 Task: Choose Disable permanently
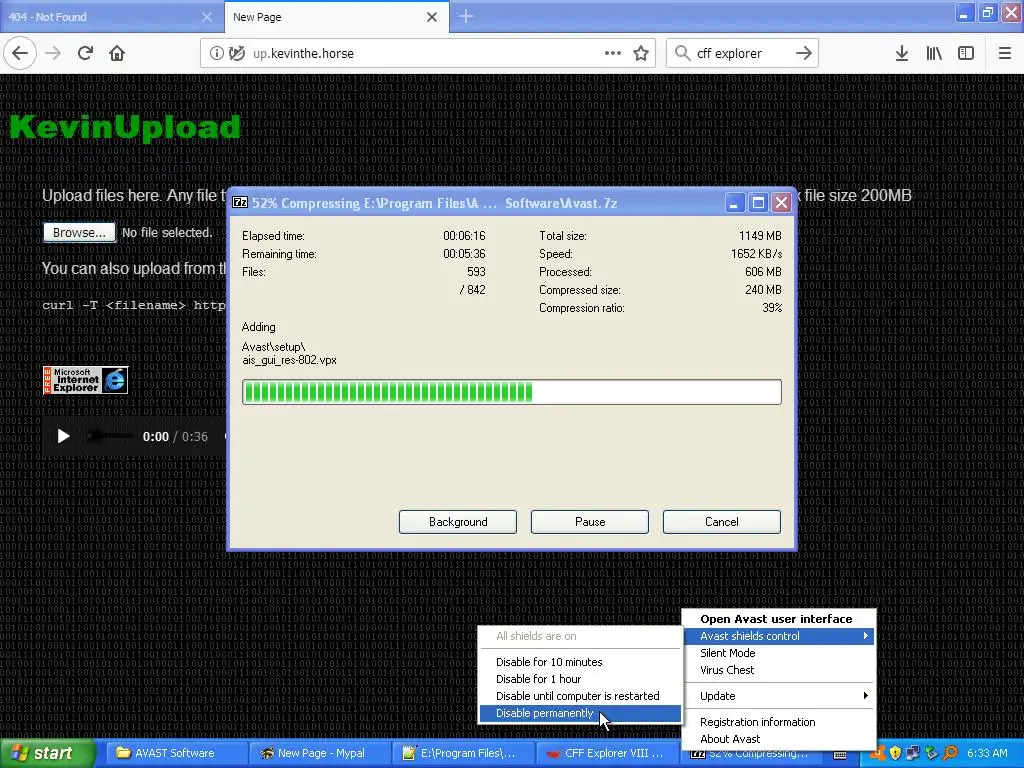click(x=580, y=713)
